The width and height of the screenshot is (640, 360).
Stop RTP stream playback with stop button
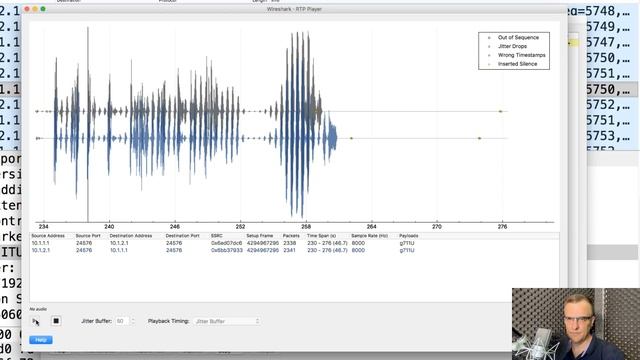coord(56,321)
